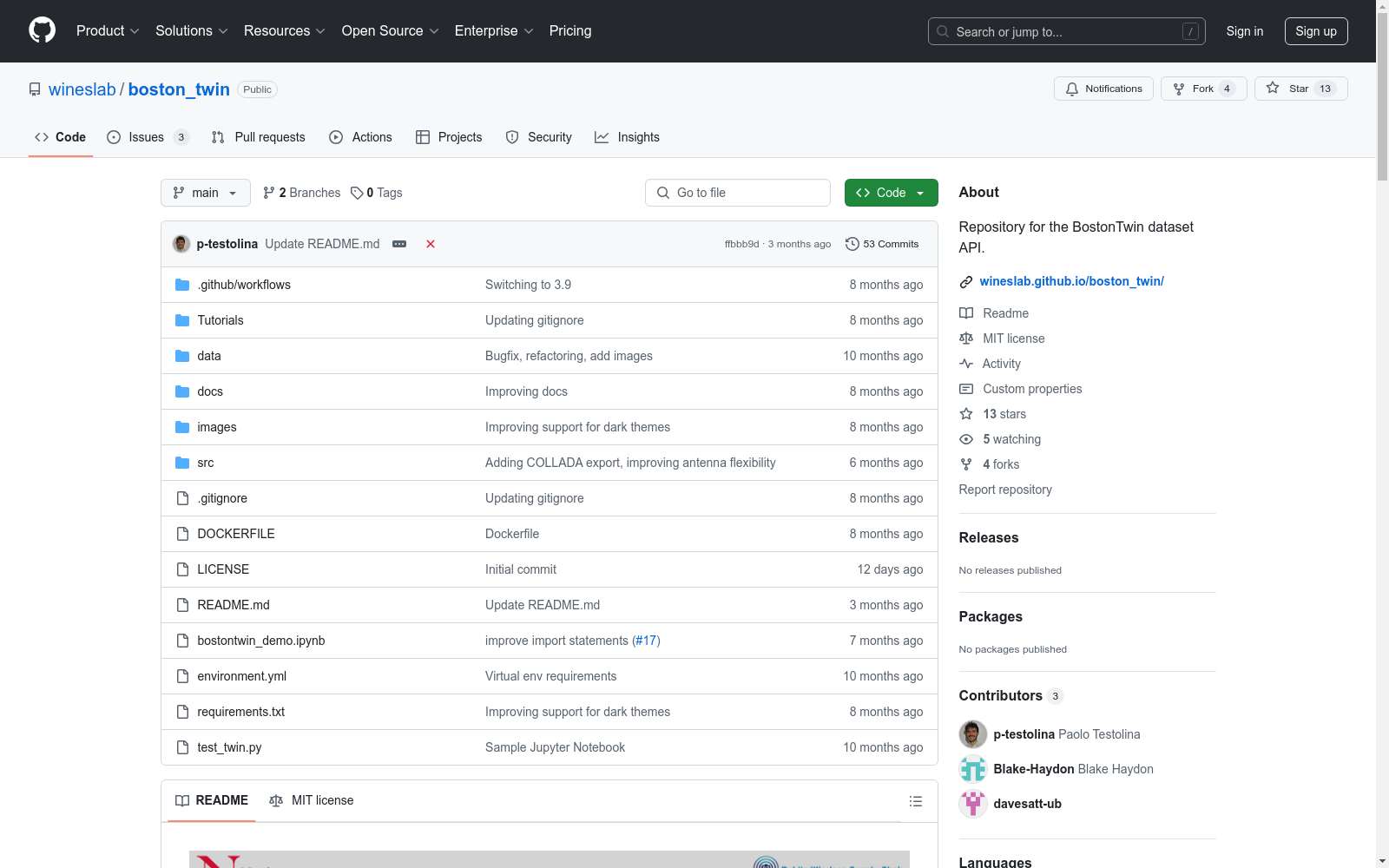
Task: Open pull request #17 link
Action: (x=646, y=641)
